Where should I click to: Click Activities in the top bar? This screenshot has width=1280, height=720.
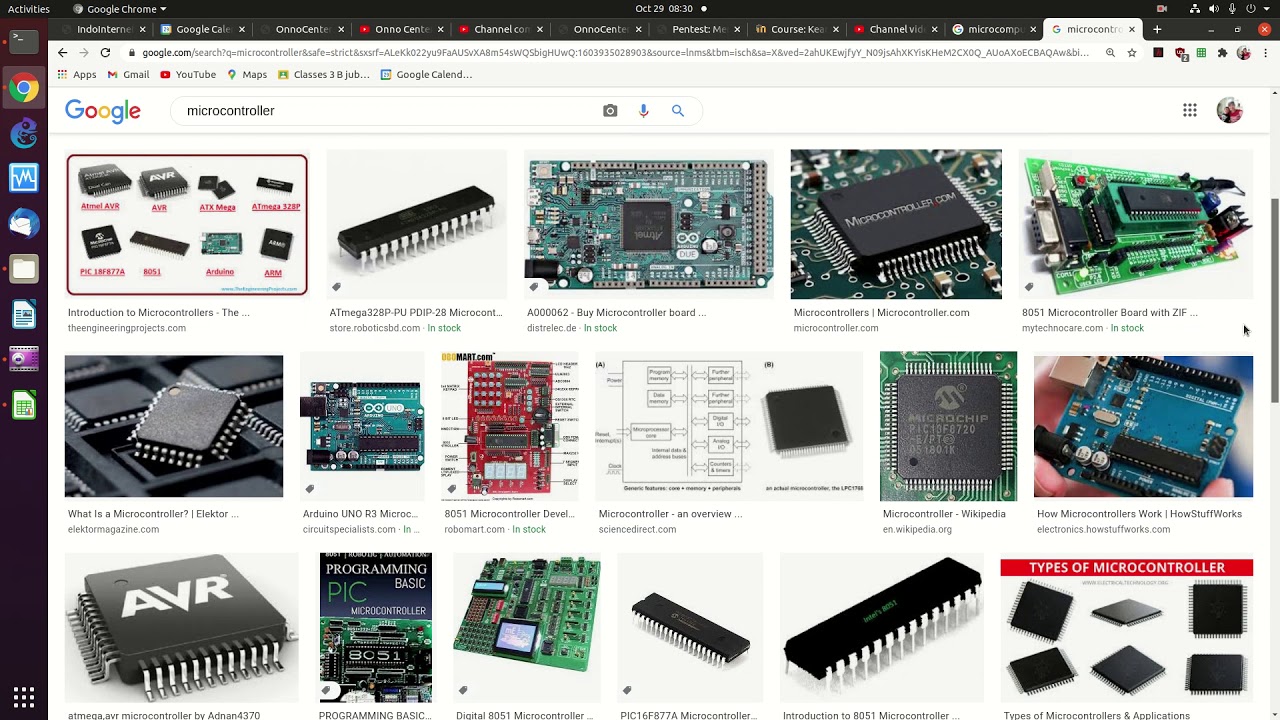pyautogui.click(x=29, y=9)
